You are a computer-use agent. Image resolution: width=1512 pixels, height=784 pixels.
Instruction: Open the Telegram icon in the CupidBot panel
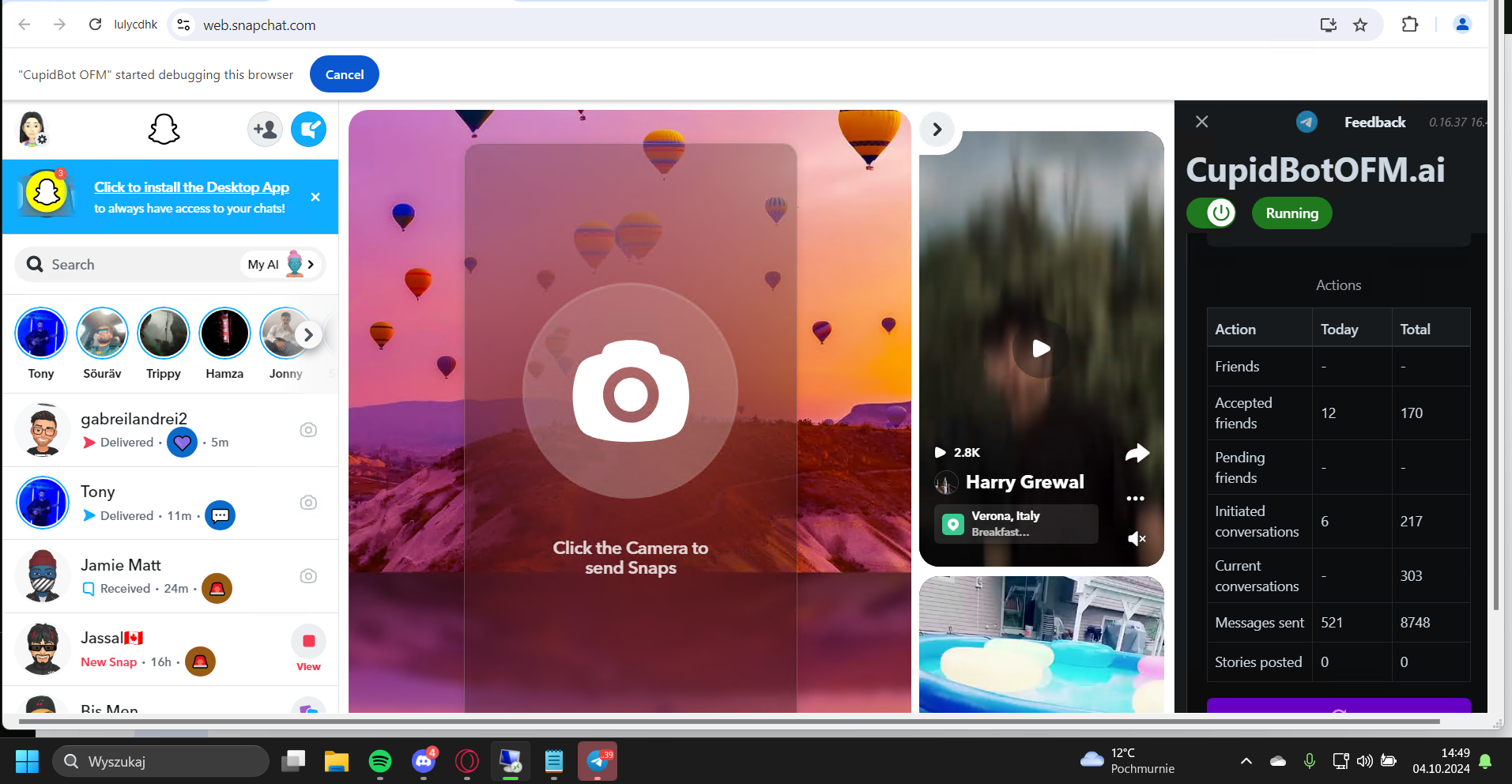coord(1307,122)
